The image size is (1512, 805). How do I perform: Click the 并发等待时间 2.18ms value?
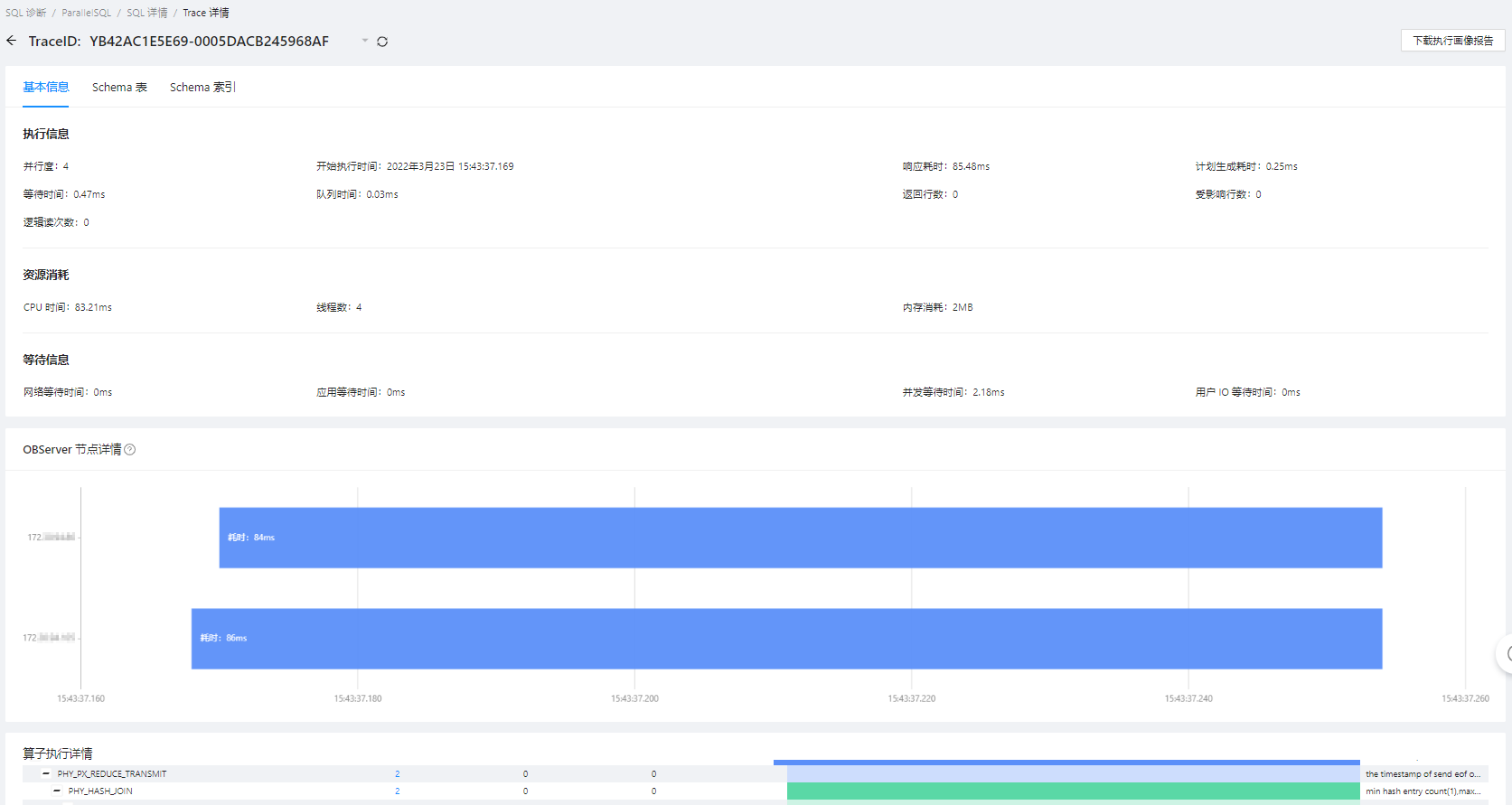(989, 393)
